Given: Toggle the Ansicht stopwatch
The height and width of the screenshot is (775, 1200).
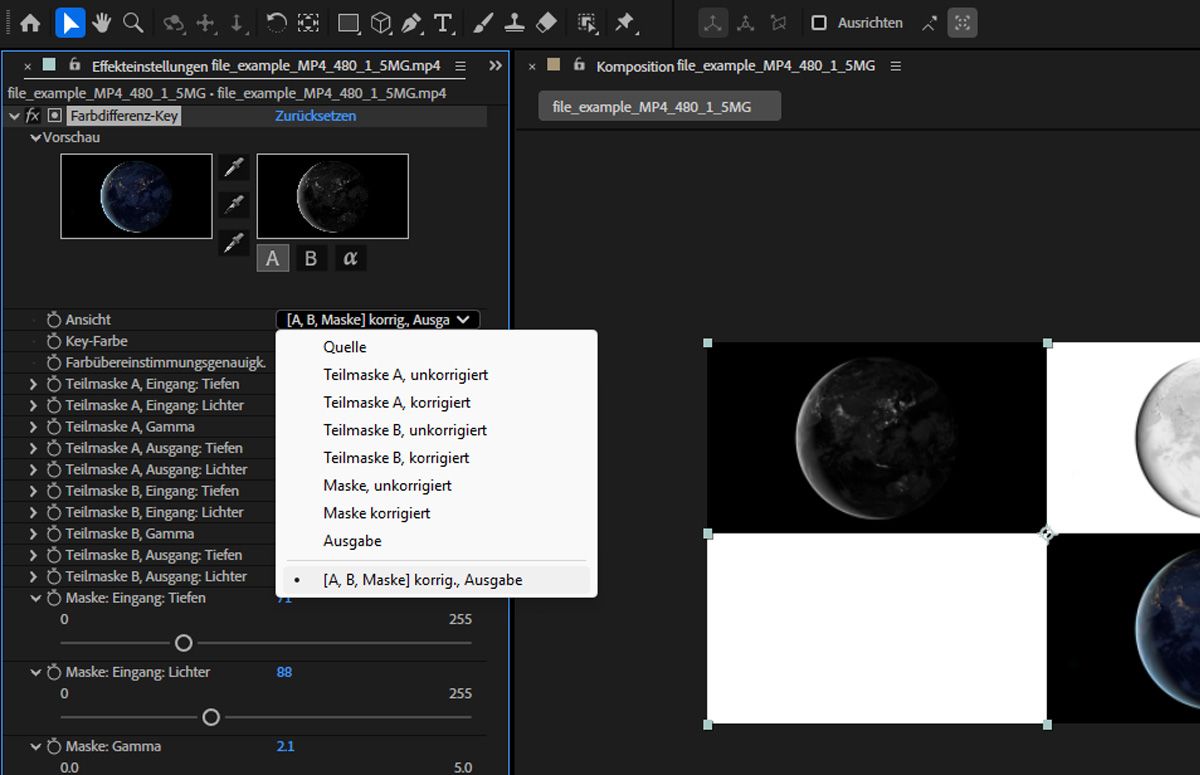Looking at the screenshot, I should coord(54,320).
